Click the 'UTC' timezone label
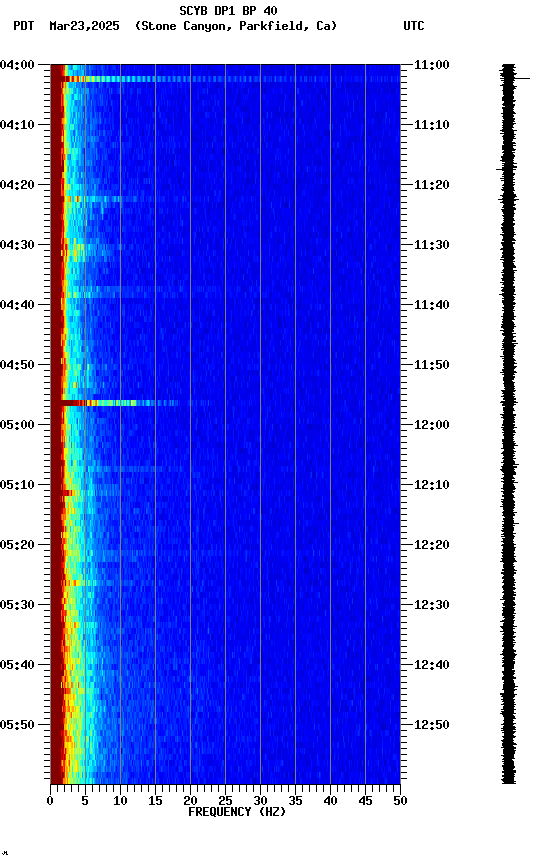552x864 pixels. click(x=414, y=26)
